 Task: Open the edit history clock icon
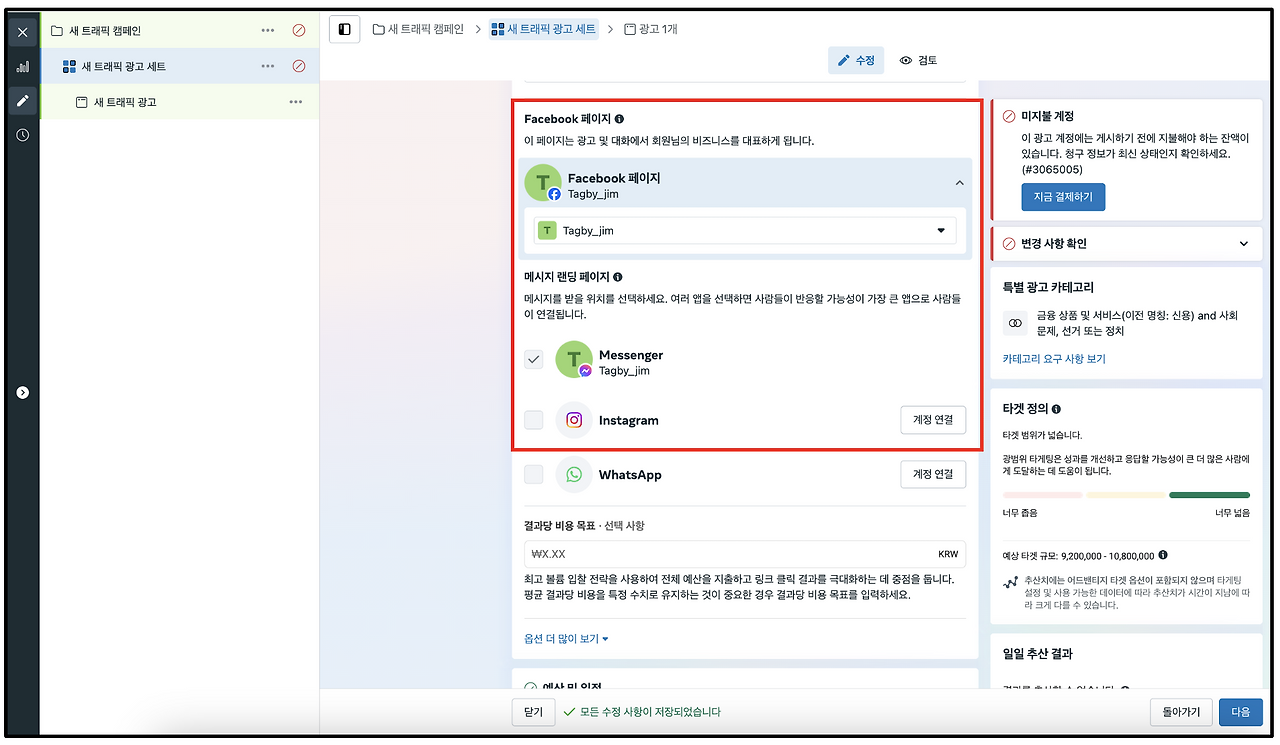coord(22,133)
